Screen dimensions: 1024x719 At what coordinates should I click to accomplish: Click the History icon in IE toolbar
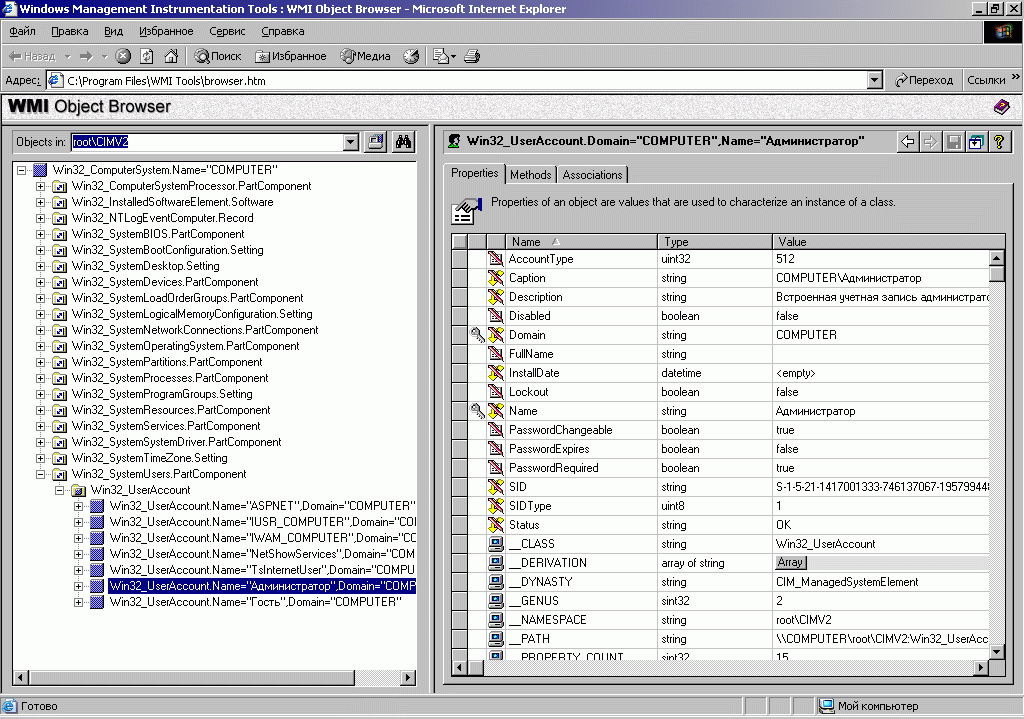(x=411, y=56)
